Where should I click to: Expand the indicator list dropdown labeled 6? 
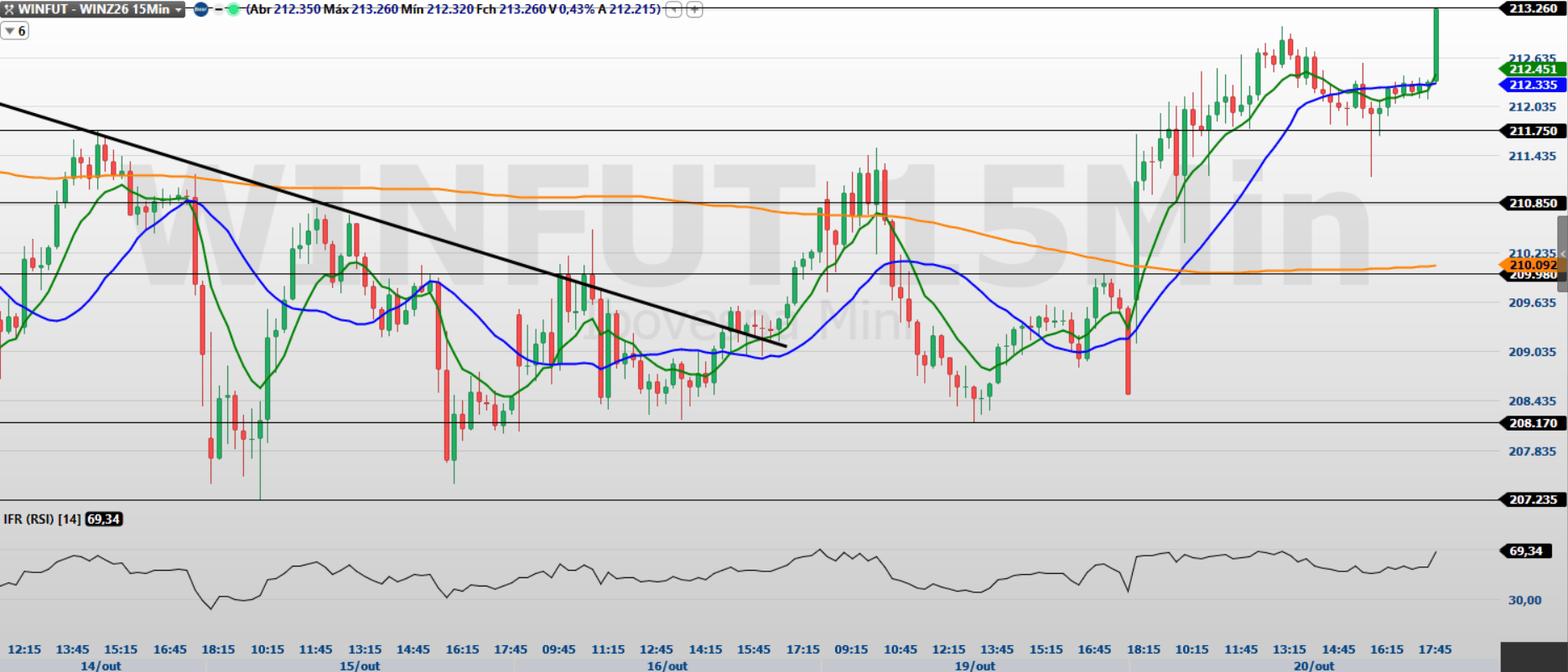tap(15, 31)
